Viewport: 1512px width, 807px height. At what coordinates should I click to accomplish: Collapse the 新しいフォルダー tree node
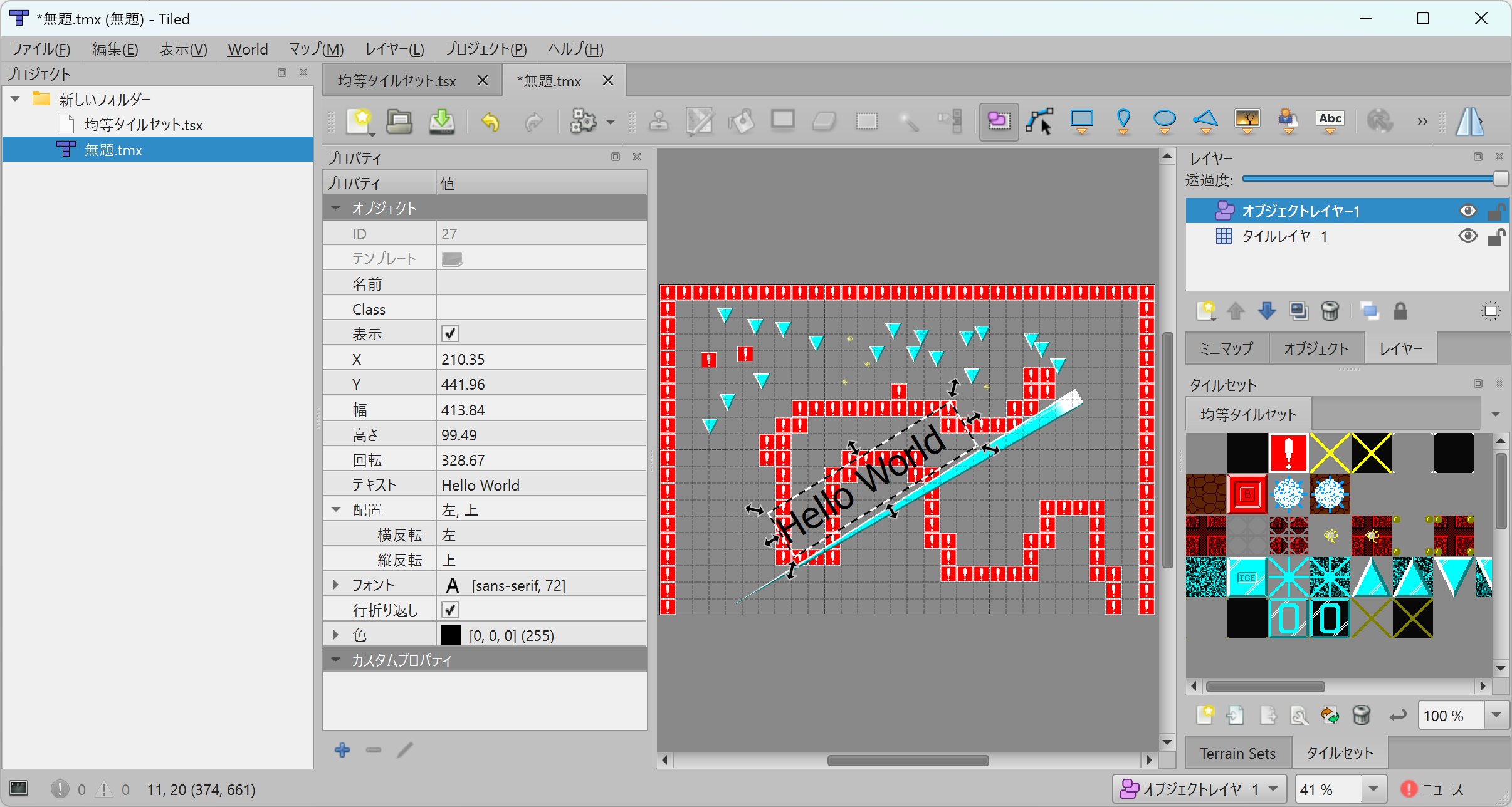click(x=16, y=99)
